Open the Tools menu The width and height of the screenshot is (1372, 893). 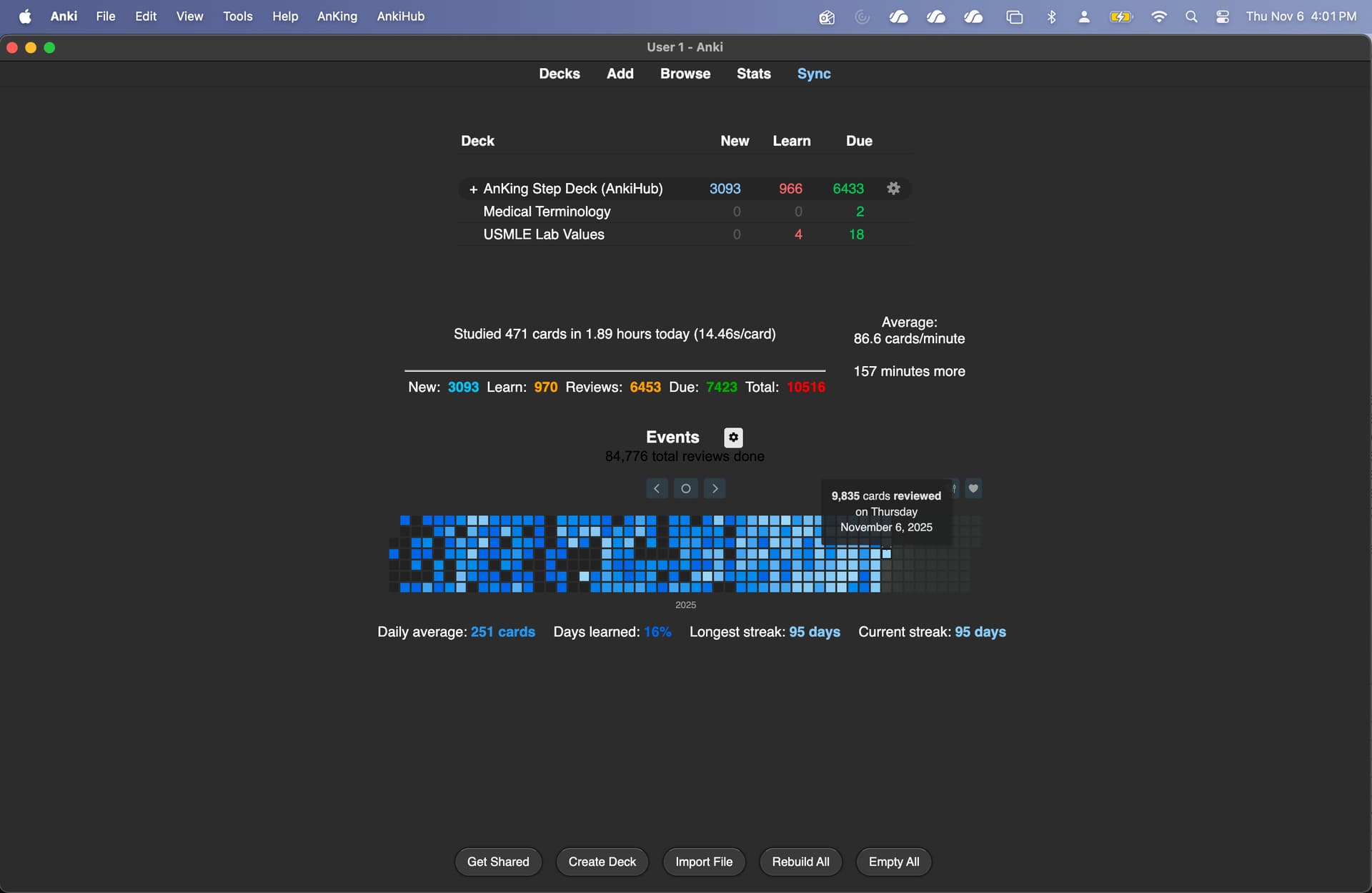point(237,16)
